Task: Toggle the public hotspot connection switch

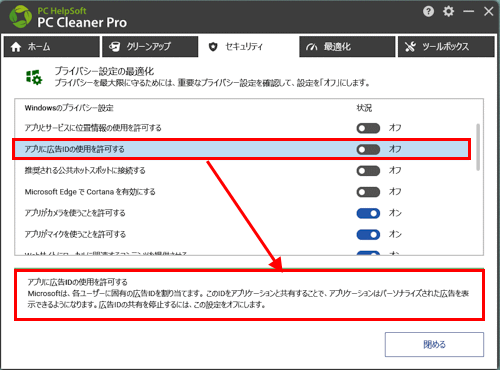Action: coord(368,171)
